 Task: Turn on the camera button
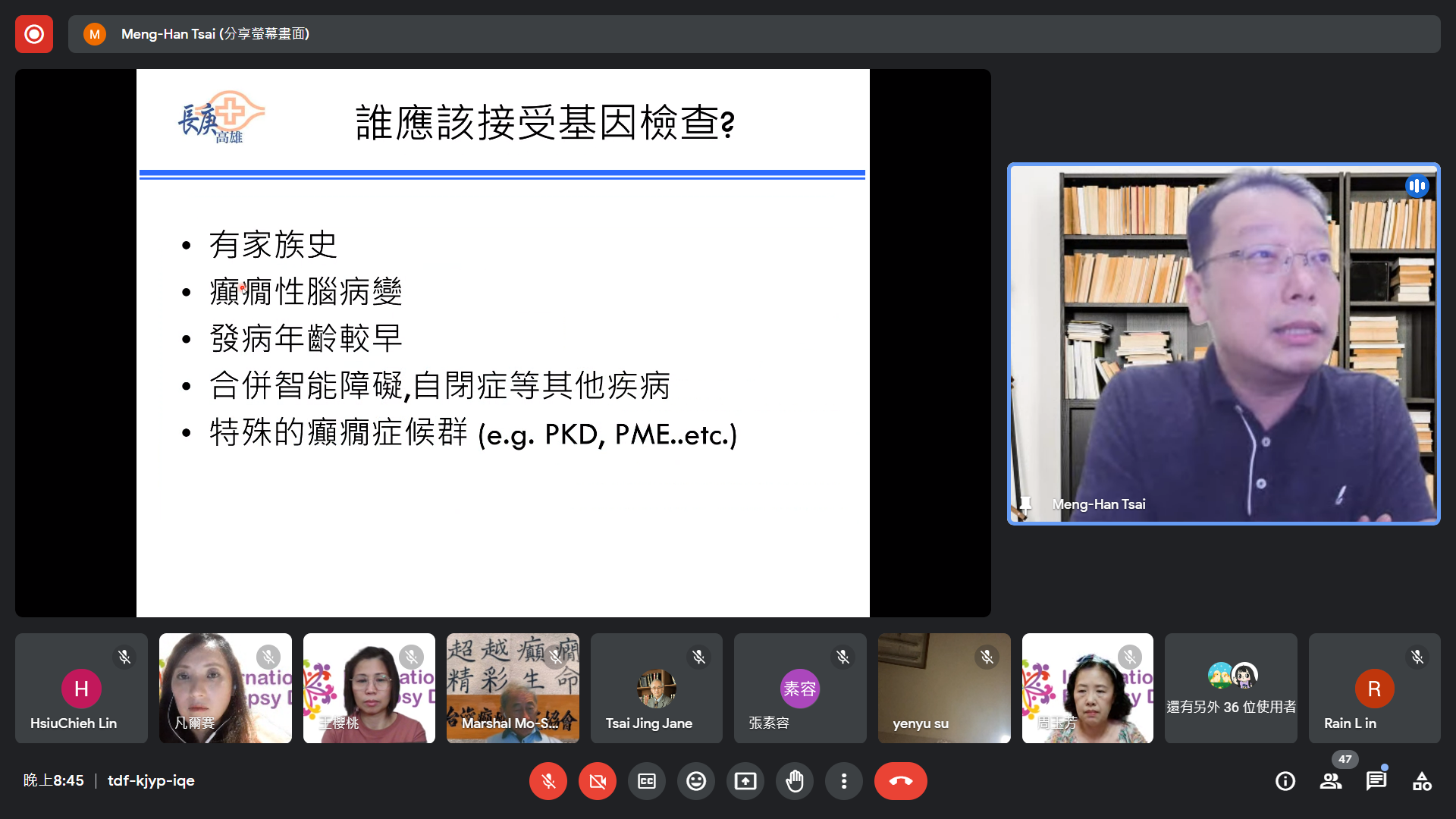(x=598, y=781)
